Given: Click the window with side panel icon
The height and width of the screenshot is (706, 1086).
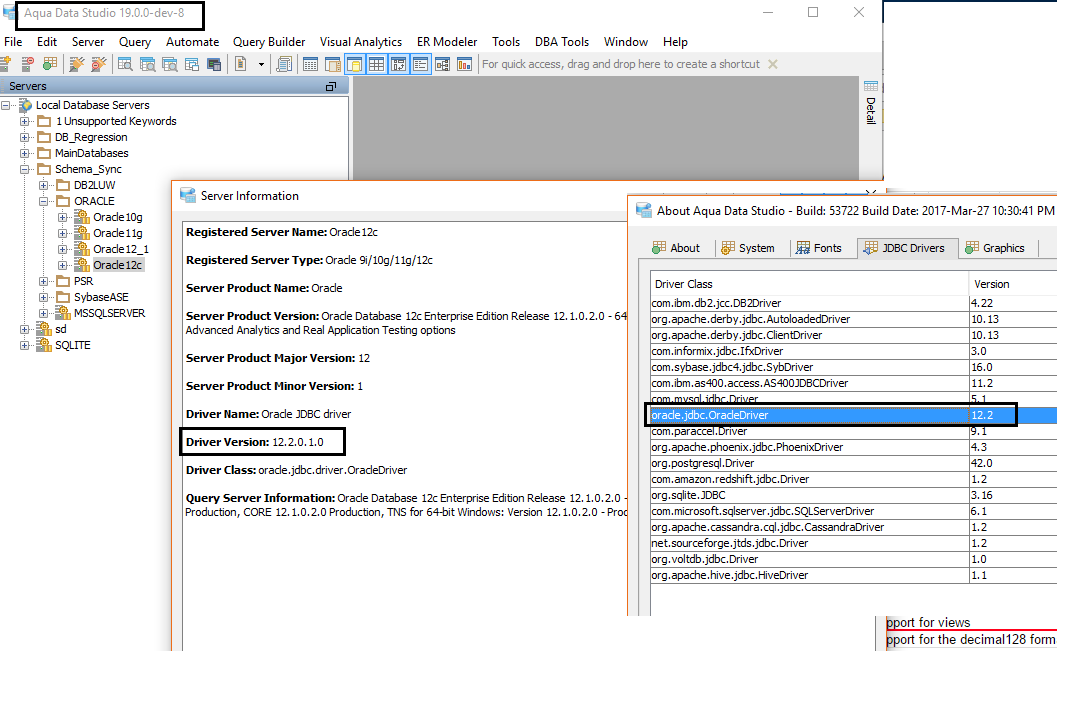Looking at the screenshot, I should (x=332, y=64).
